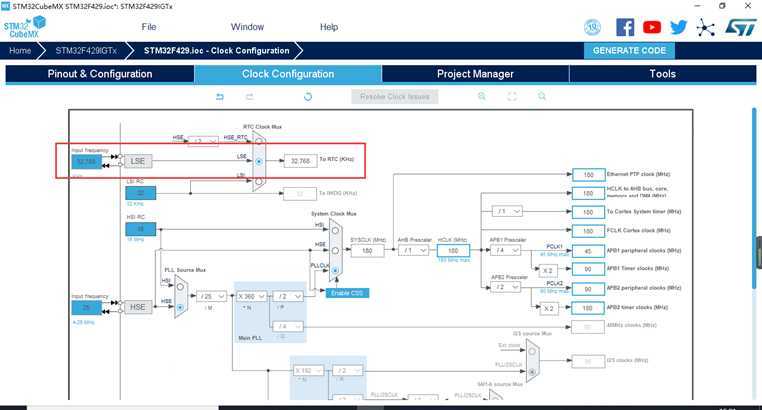This screenshot has height=410, width=762.
Task: Open the PLL /M divider /25 dropdown
Action: tap(211, 296)
